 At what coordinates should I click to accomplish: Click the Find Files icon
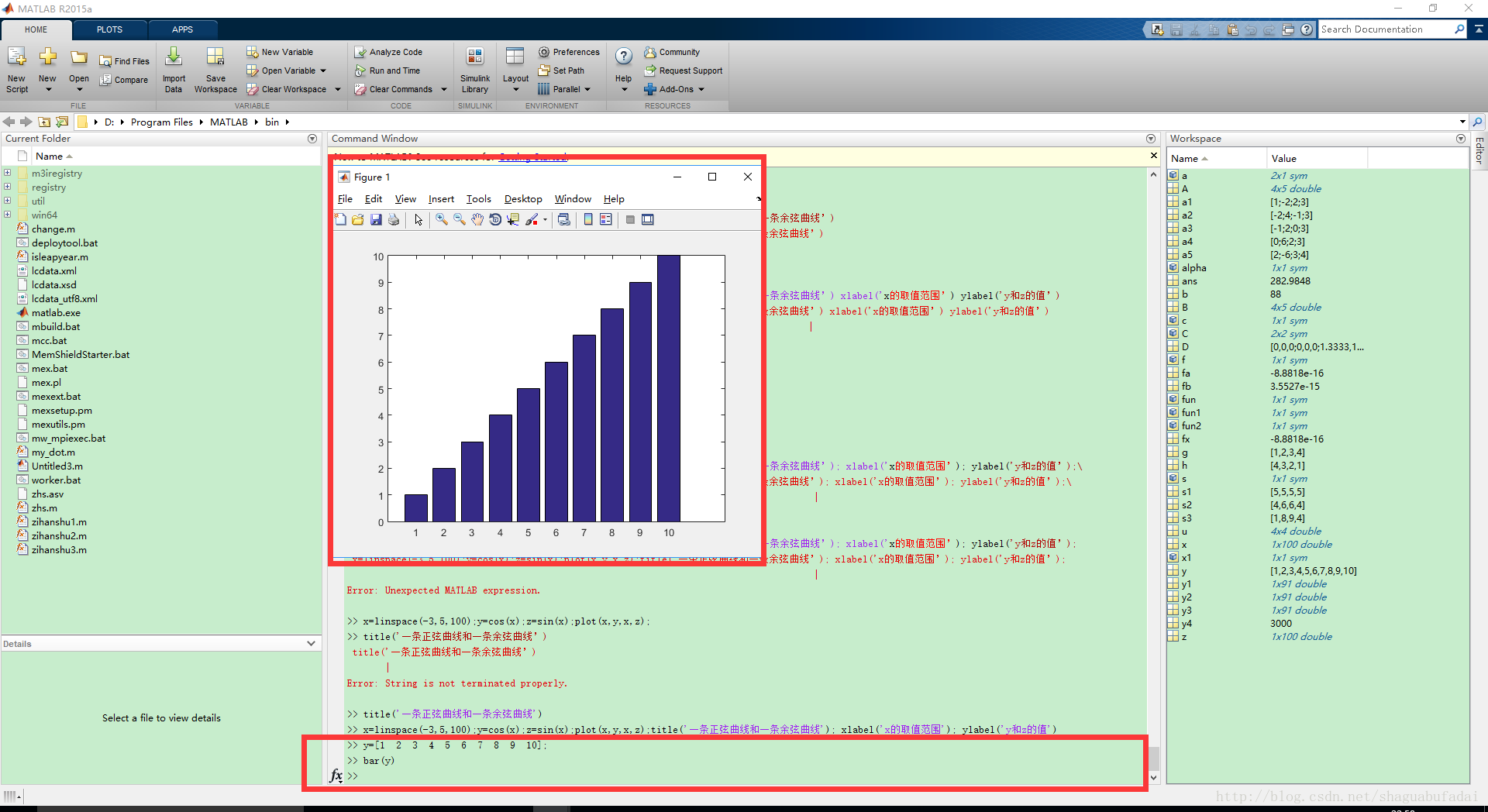click(124, 61)
